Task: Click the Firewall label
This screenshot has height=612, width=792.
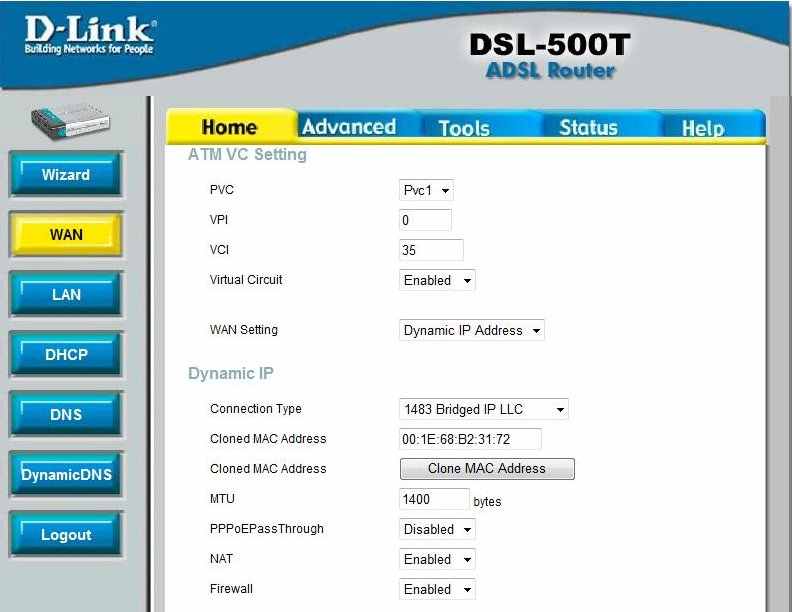Action: 231,589
